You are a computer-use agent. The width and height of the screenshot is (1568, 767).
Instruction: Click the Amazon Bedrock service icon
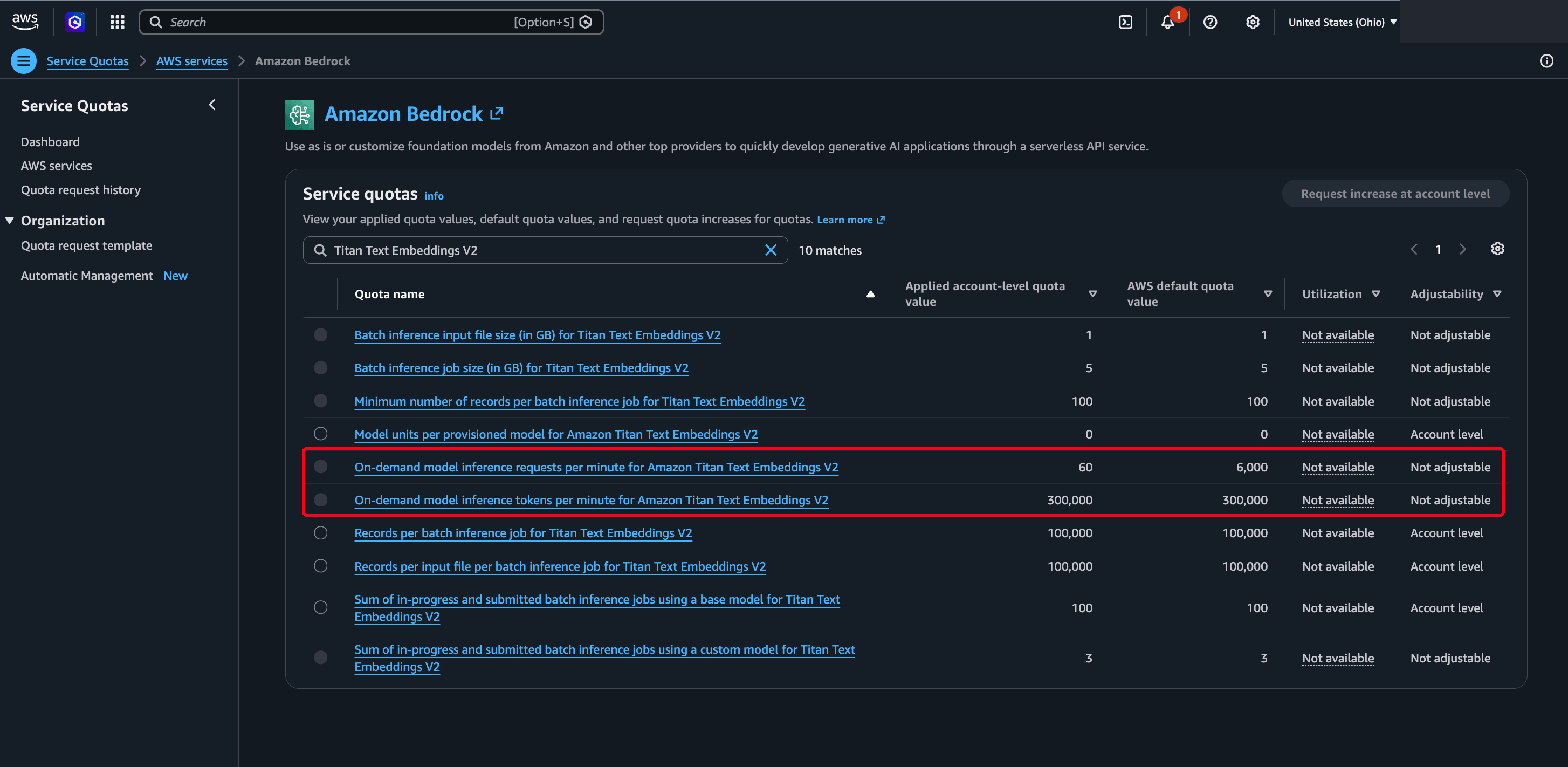coord(299,114)
